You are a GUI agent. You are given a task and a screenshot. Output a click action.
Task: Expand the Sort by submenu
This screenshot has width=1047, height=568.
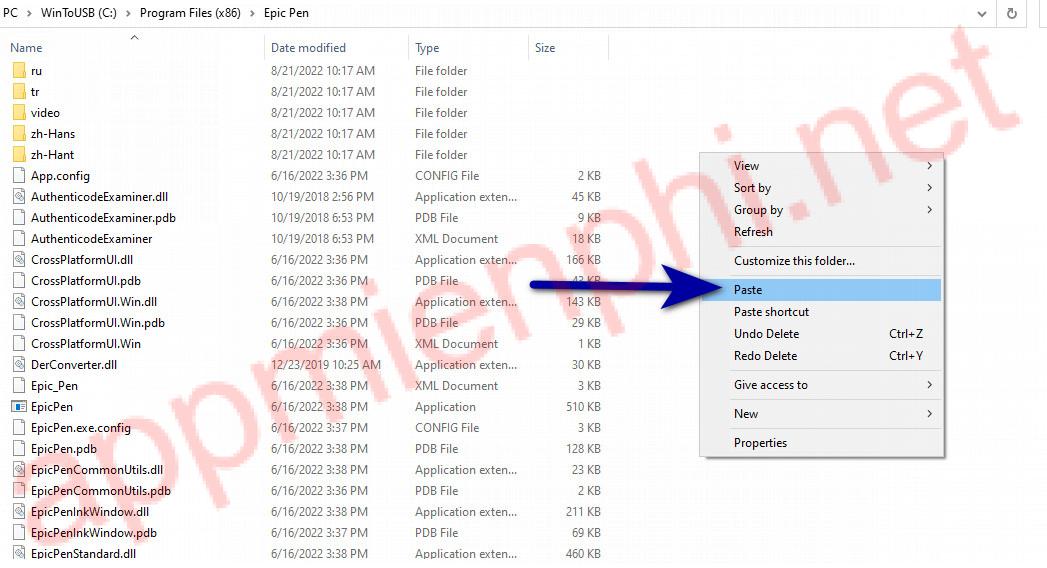[x=929, y=188]
